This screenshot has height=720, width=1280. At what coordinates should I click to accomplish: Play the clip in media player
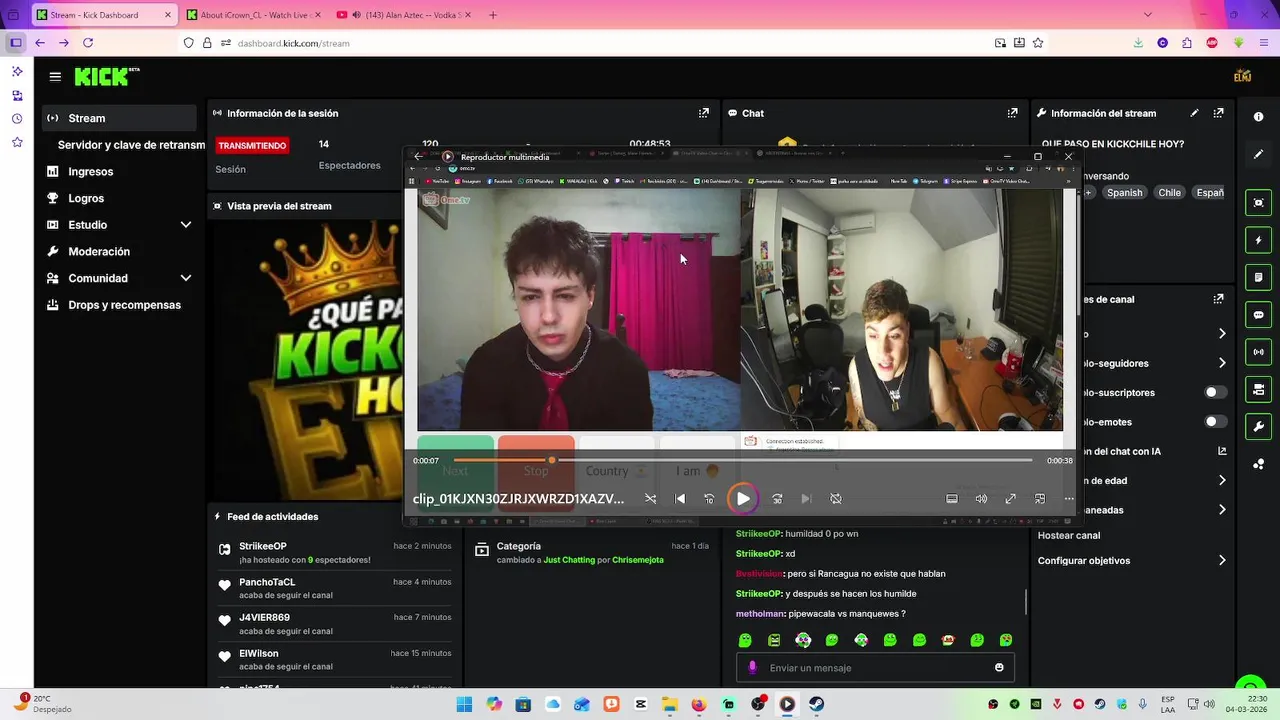coord(743,498)
